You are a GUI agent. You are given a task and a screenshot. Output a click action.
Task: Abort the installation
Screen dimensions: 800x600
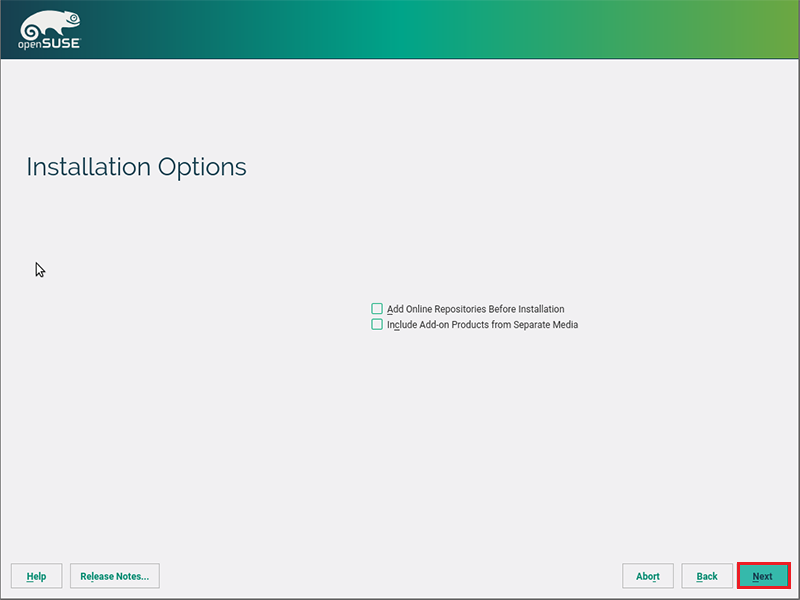pyautogui.click(x=647, y=576)
